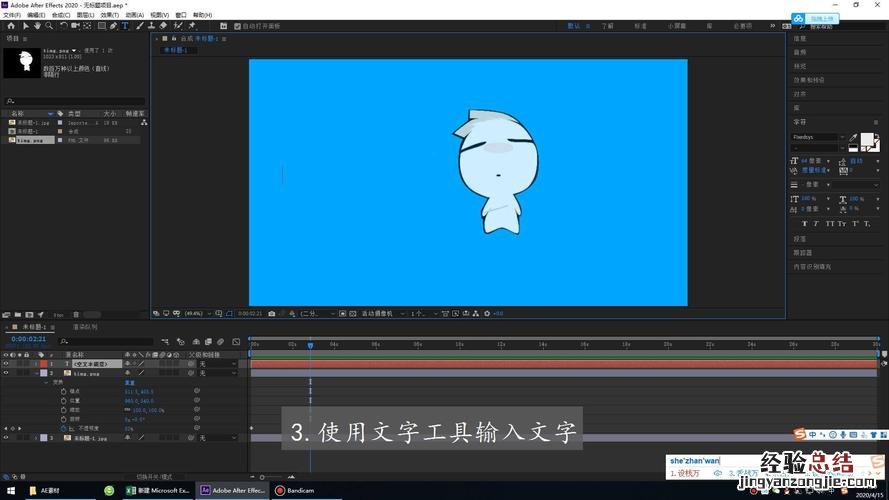The height and width of the screenshot is (500, 889).
Task: Select the Pen tool in the toolbar
Action: point(113,26)
